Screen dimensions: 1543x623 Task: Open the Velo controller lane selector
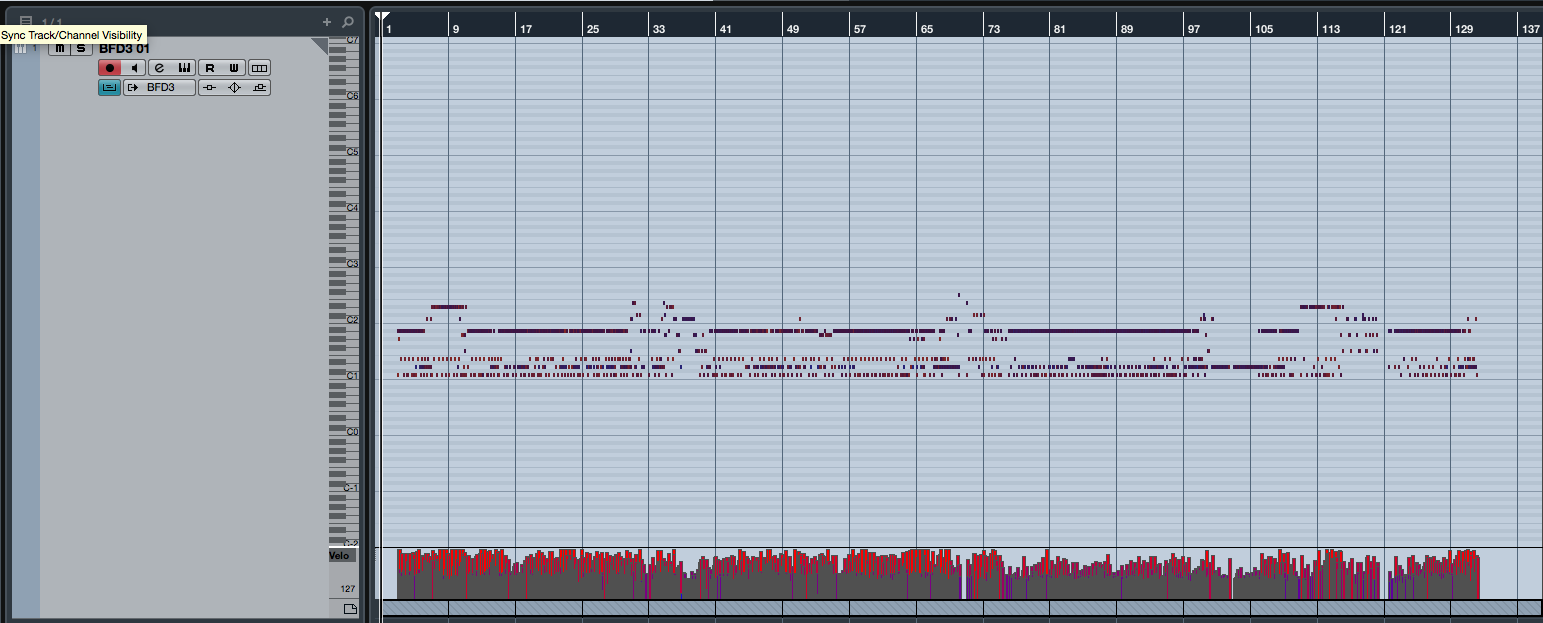point(342,556)
